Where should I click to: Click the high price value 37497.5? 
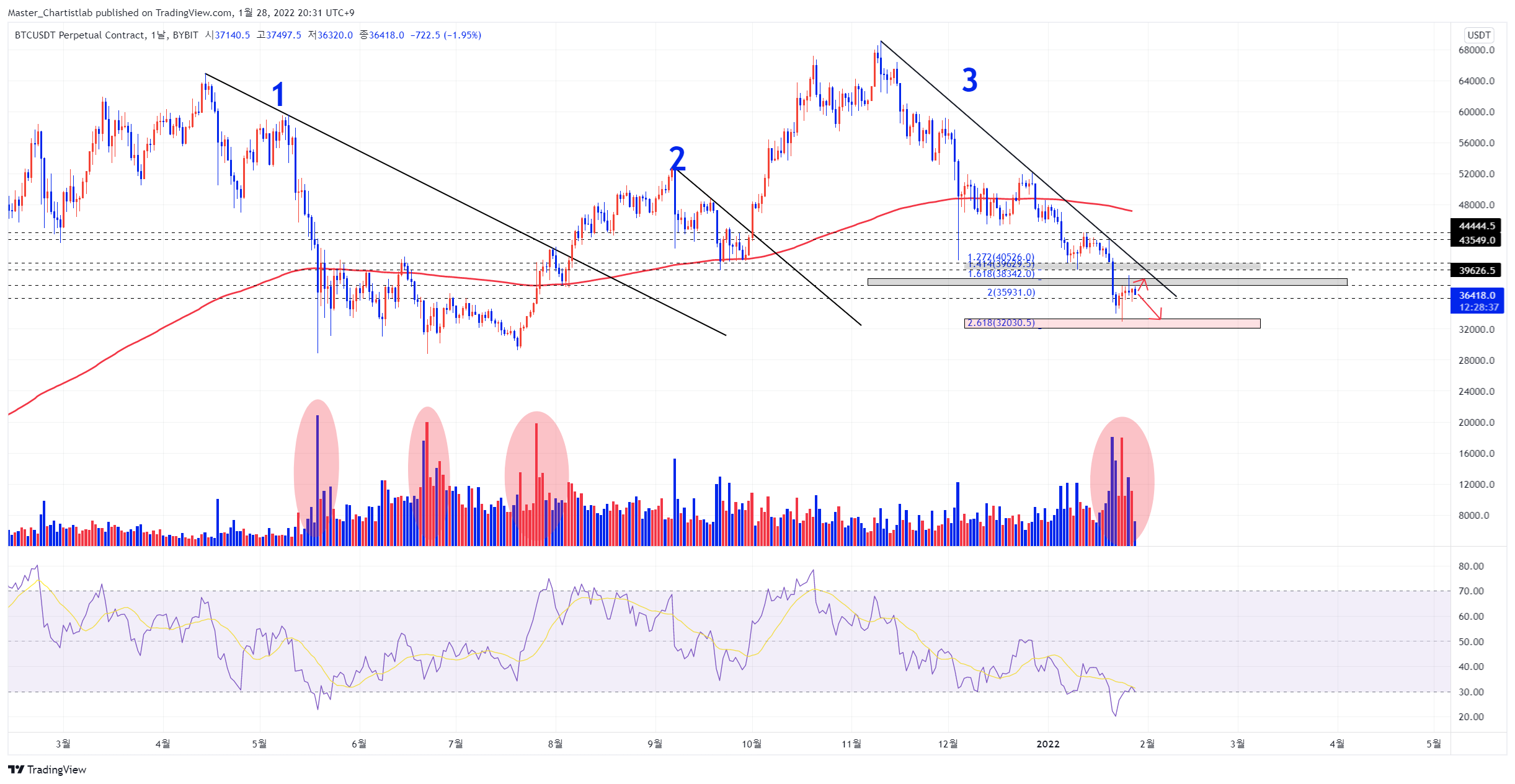coord(283,35)
